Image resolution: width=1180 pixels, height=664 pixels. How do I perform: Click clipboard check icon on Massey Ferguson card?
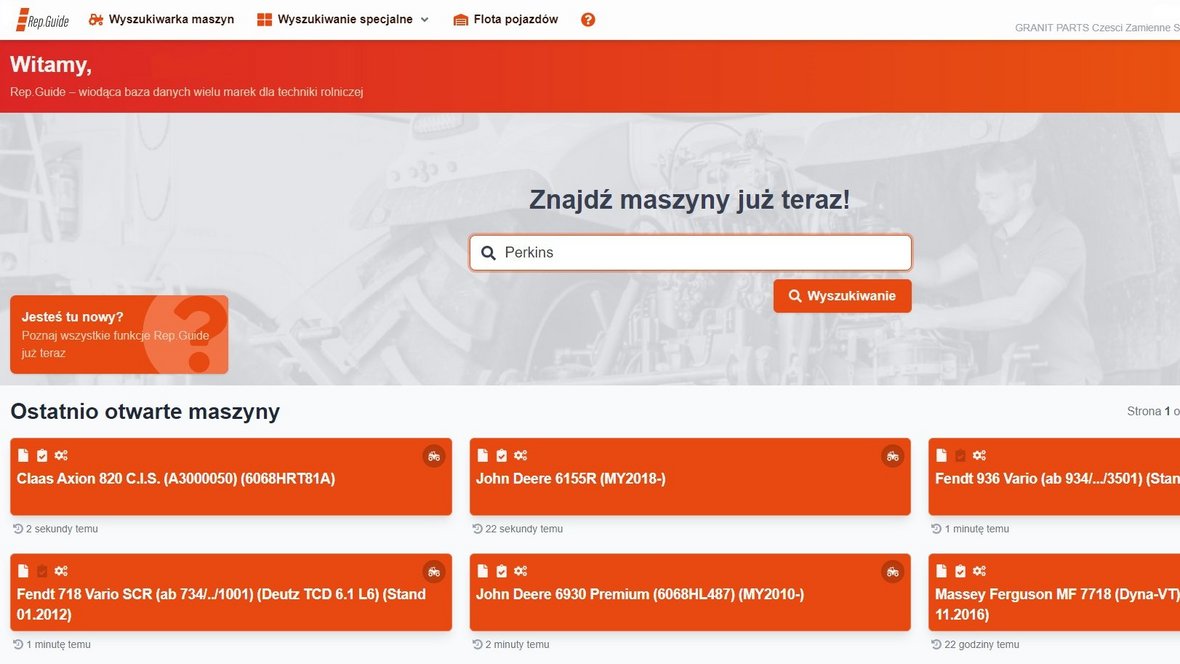click(x=960, y=571)
